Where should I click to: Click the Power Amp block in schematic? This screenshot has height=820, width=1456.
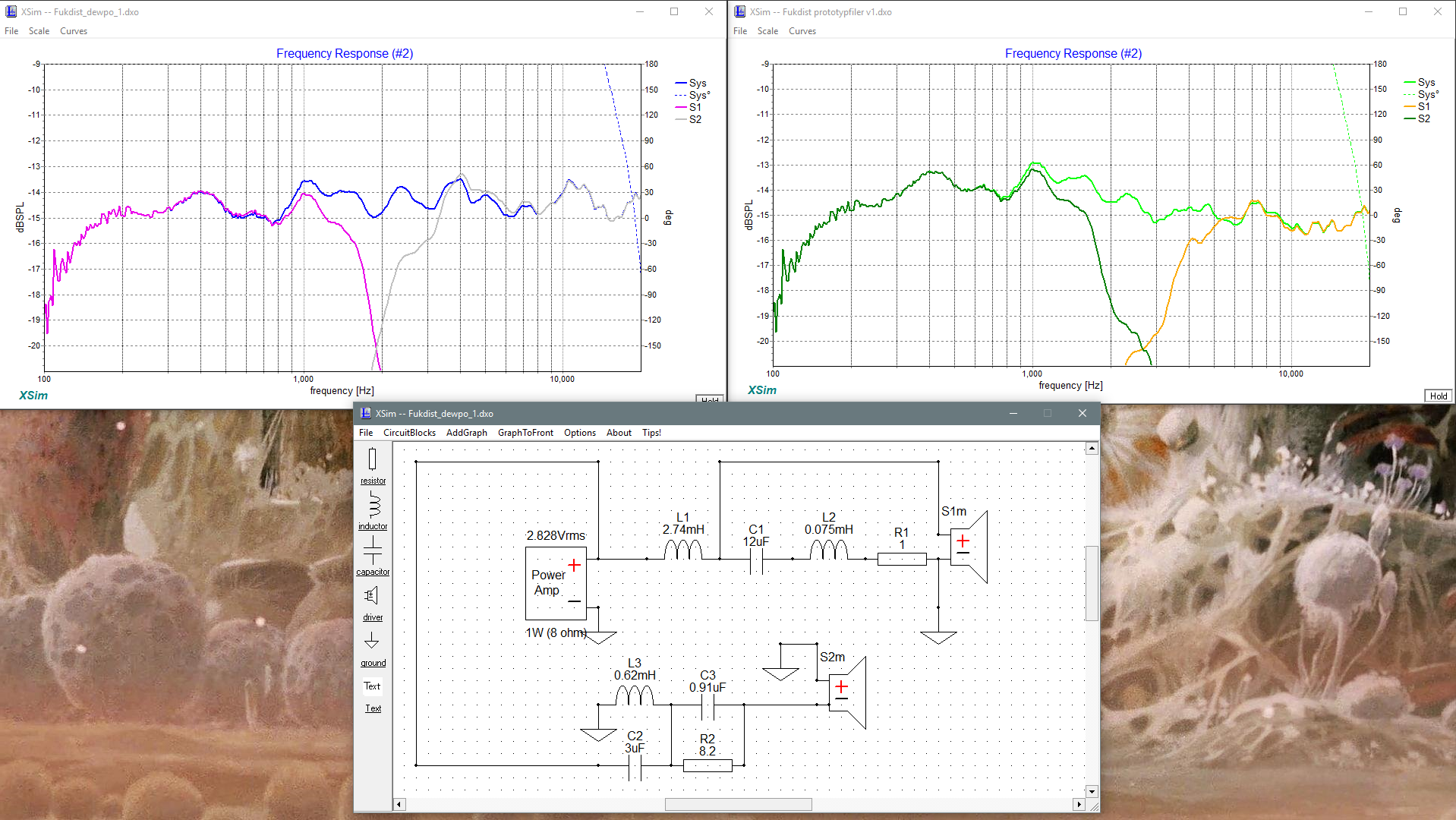(556, 583)
